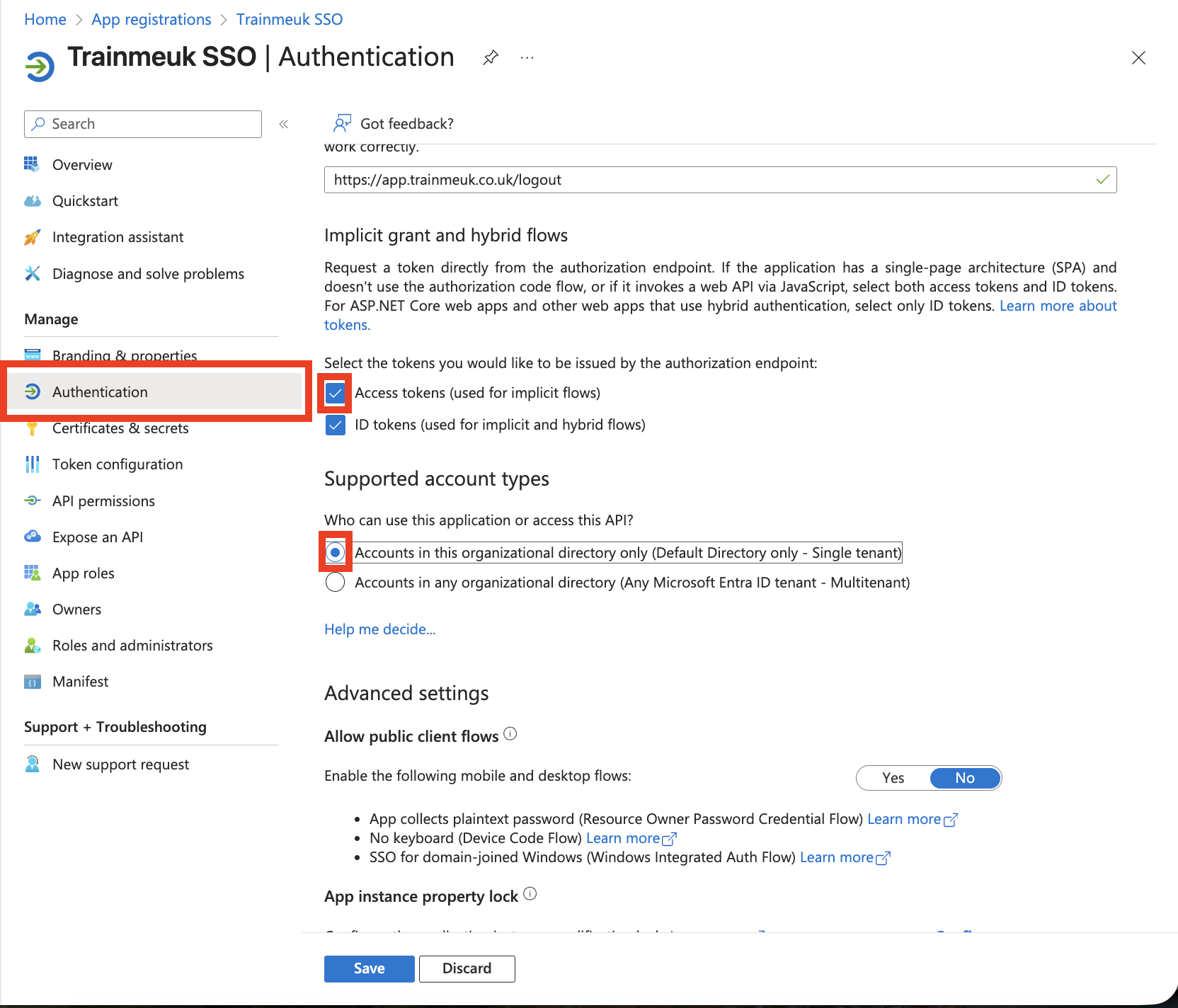The height and width of the screenshot is (1008, 1178).
Task: Uncheck ID tokens for hybrid flows
Action: click(335, 425)
